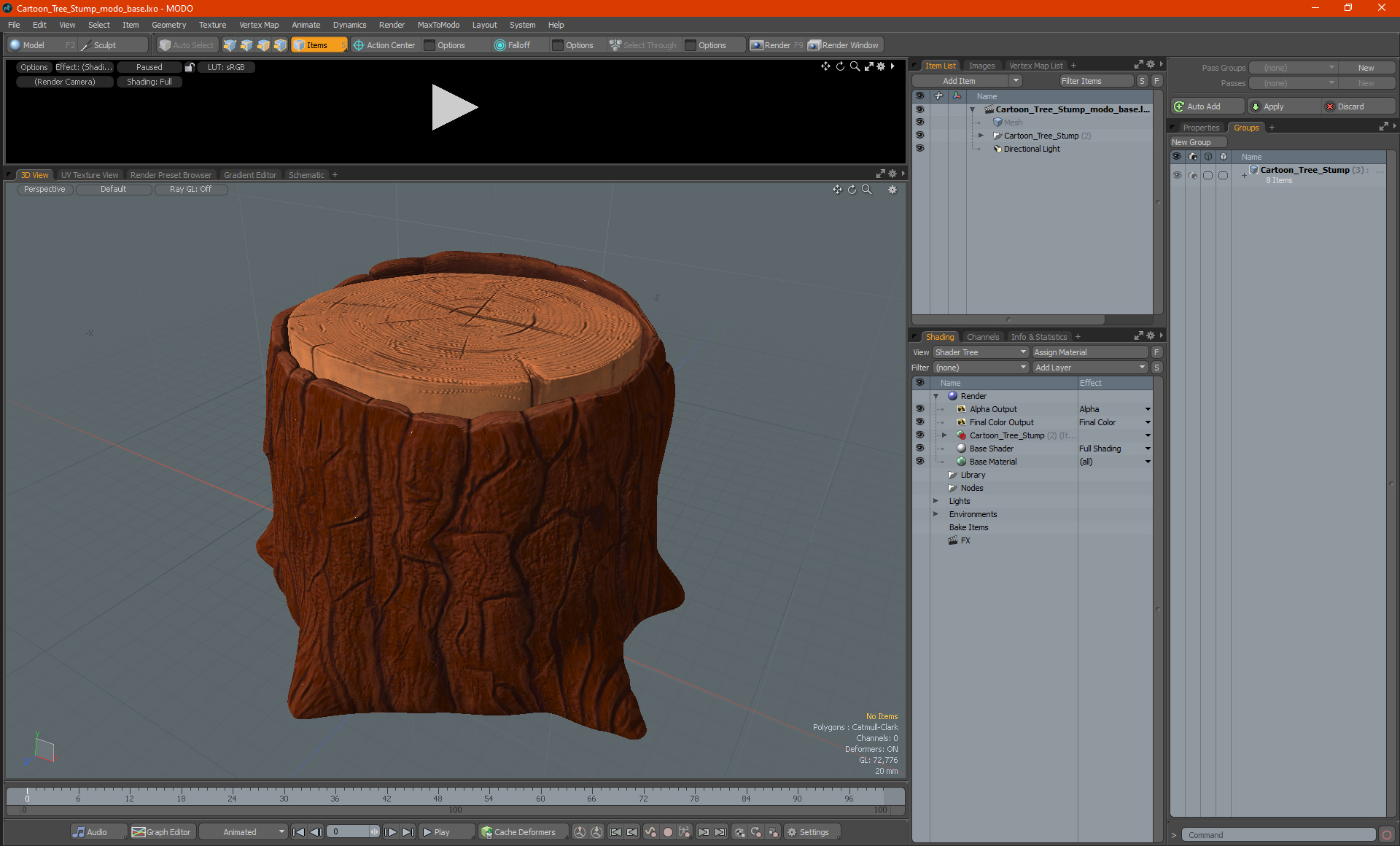Toggle visibility of Mesh item
The height and width of the screenshot is (846, 1400).
[x=919, y=123]
